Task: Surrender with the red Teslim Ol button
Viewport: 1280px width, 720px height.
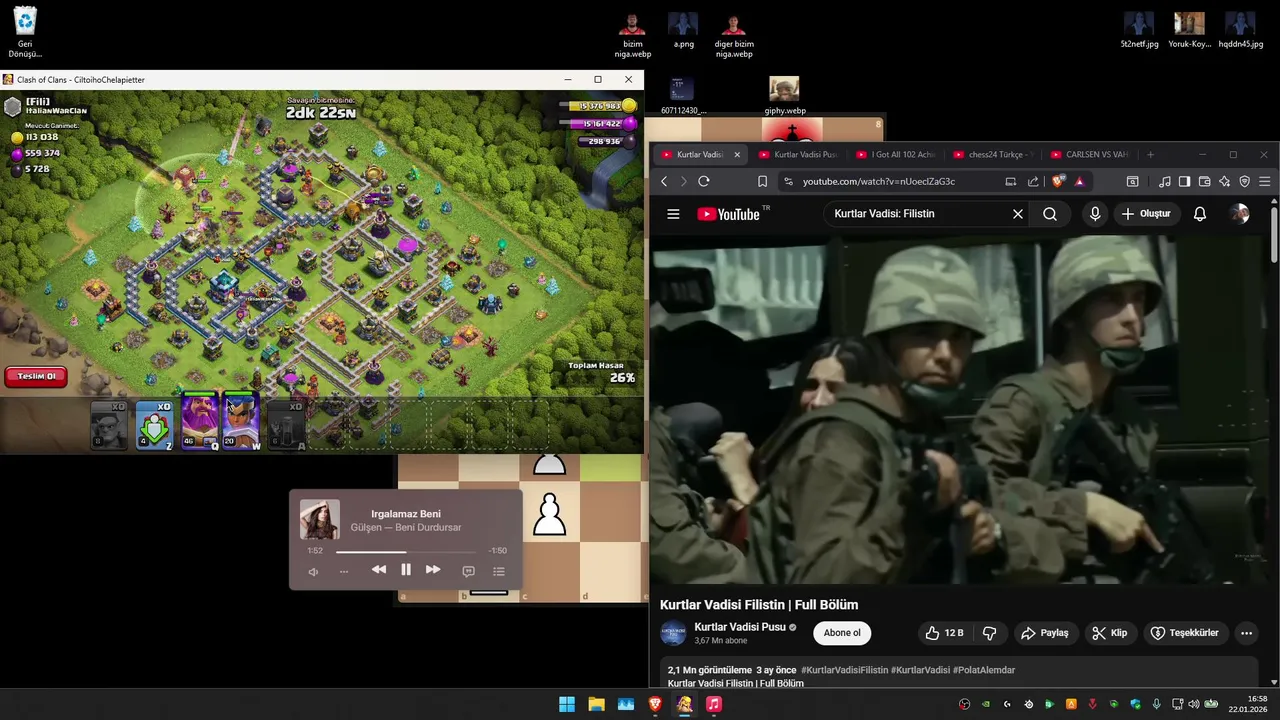Action: [x=36, y=377]
